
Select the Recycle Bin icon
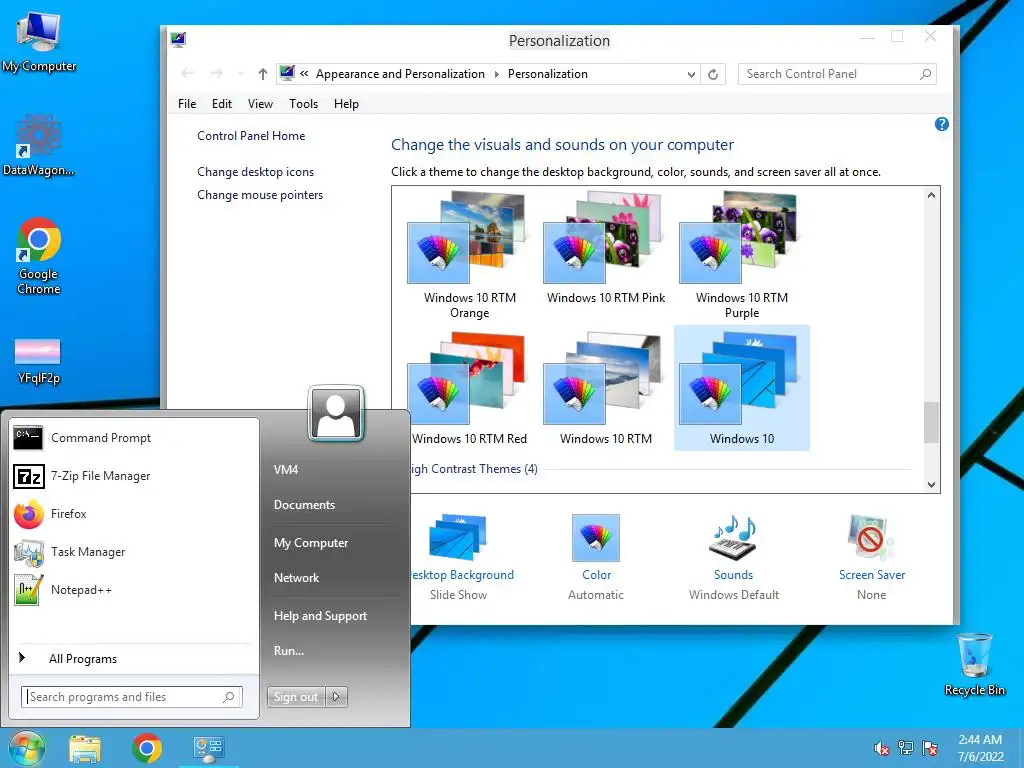click(x=974, y=664)
